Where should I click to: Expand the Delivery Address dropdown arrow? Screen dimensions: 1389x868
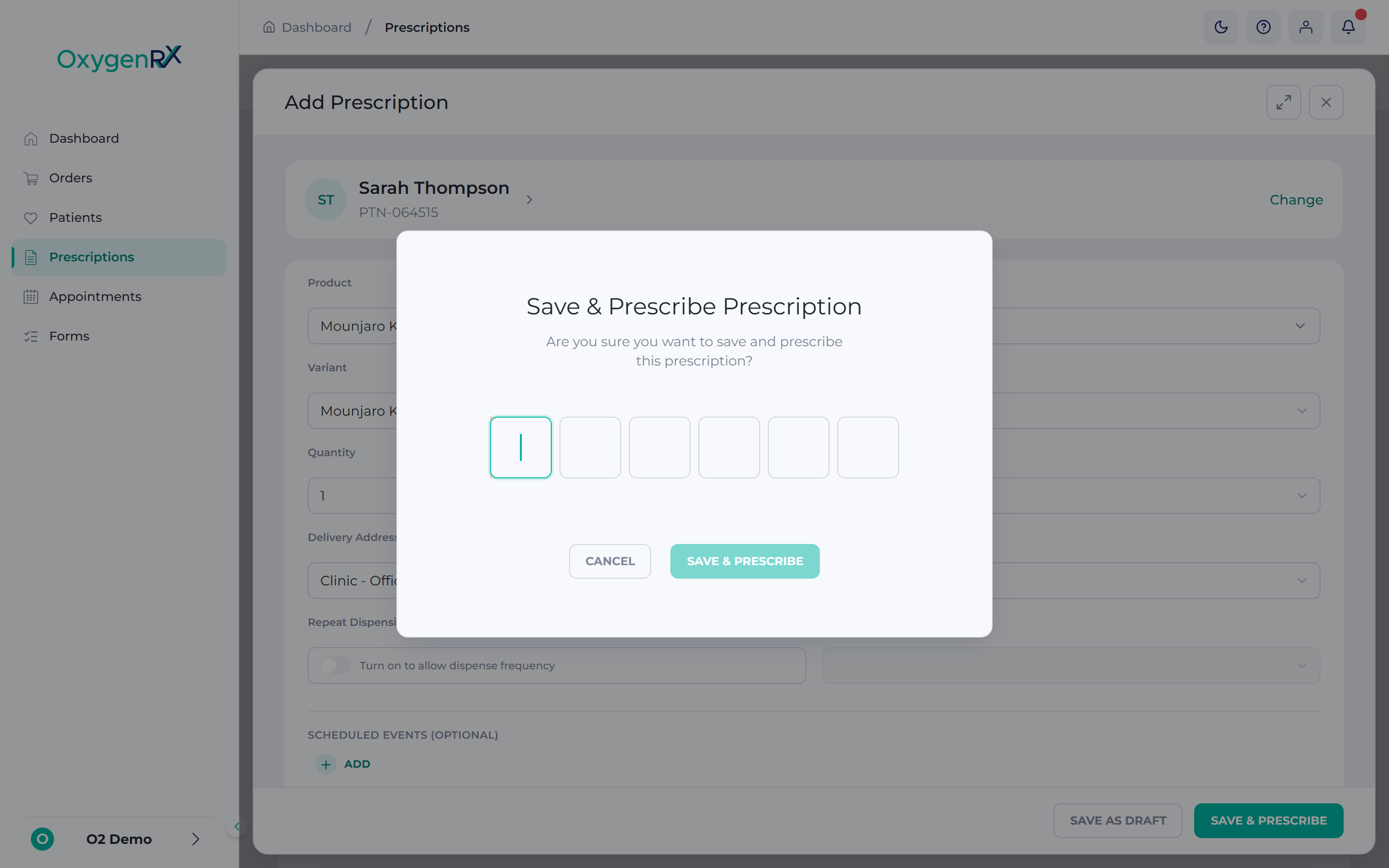point(1302,581)
